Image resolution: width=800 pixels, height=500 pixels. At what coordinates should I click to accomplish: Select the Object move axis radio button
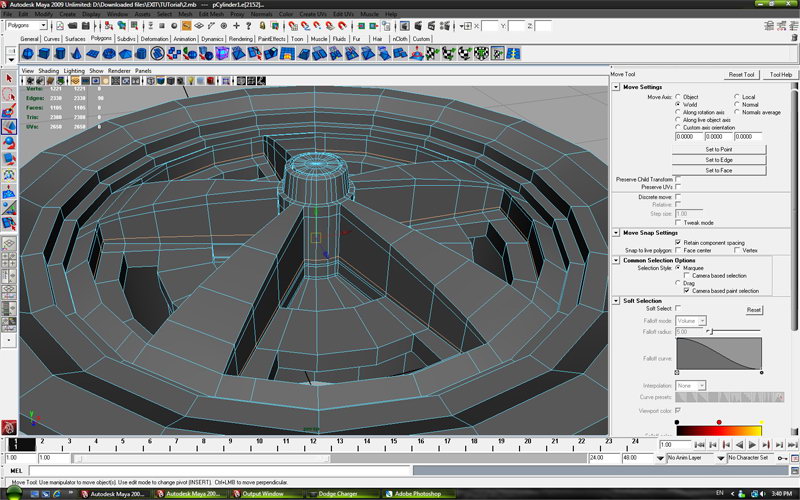[x=678, y=97]
